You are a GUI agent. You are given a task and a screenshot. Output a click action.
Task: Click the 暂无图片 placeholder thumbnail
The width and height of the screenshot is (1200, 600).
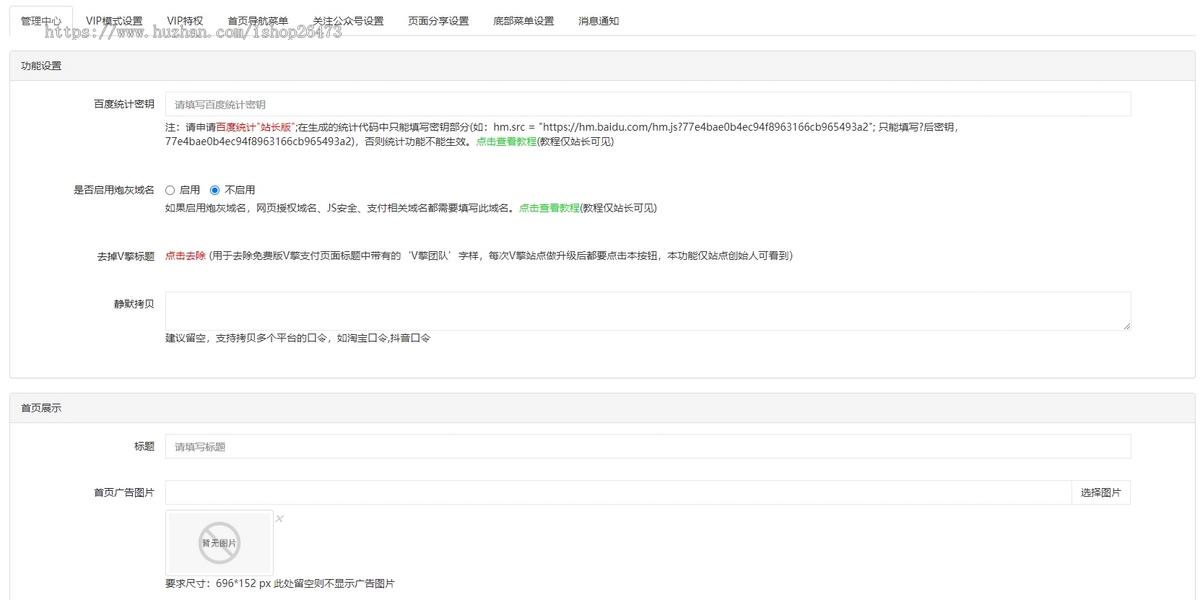pos(219,542)
